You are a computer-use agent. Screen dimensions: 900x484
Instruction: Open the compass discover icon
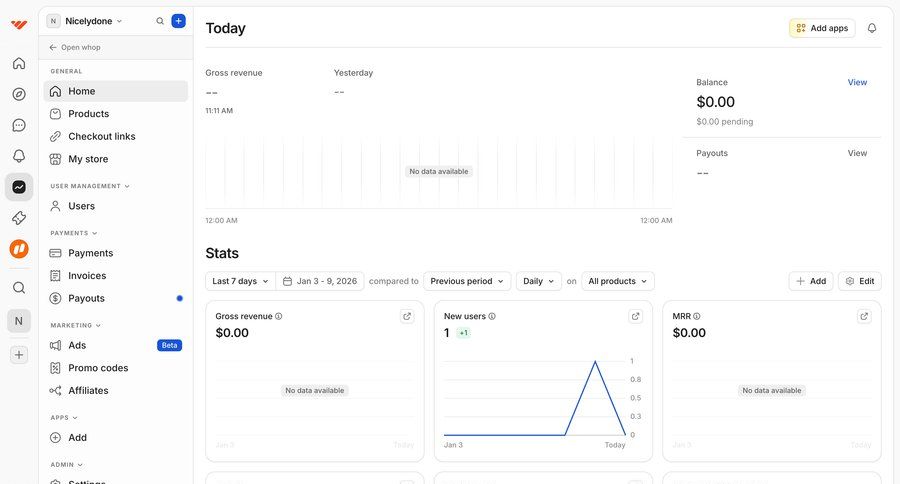point(19,94)
